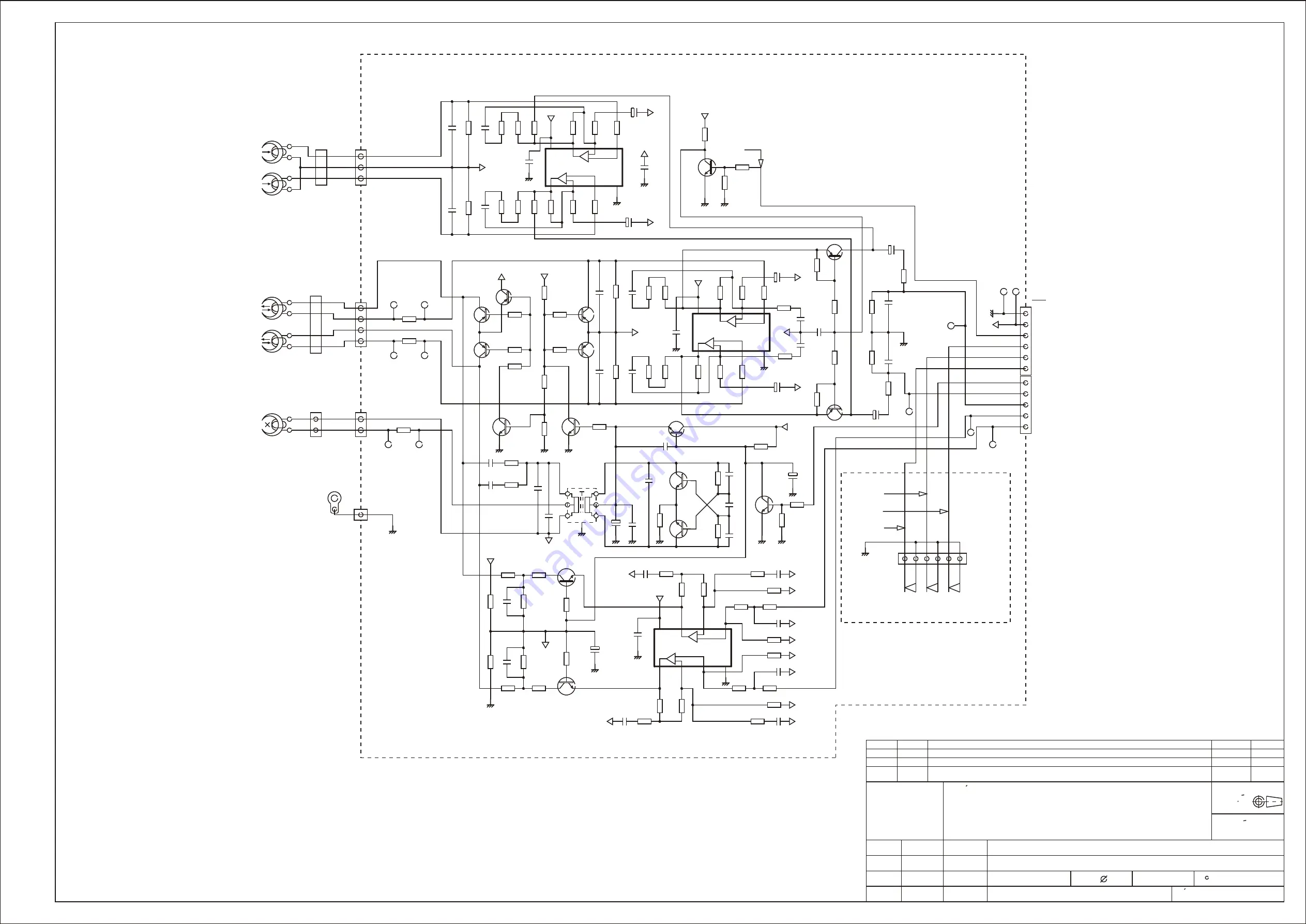Click the single-pin connector wired to the ground lug
This screenshot has width=1306, height=924.
pyautogui.click(x=360, y=515)
